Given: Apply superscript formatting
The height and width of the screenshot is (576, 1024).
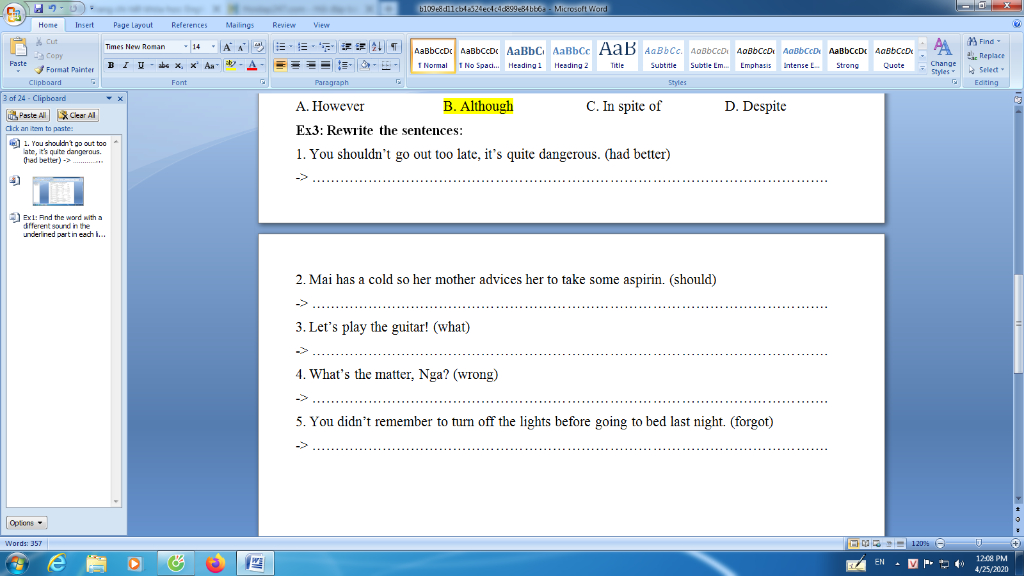Looking at the screenshot, I should [x=193, y=65].
